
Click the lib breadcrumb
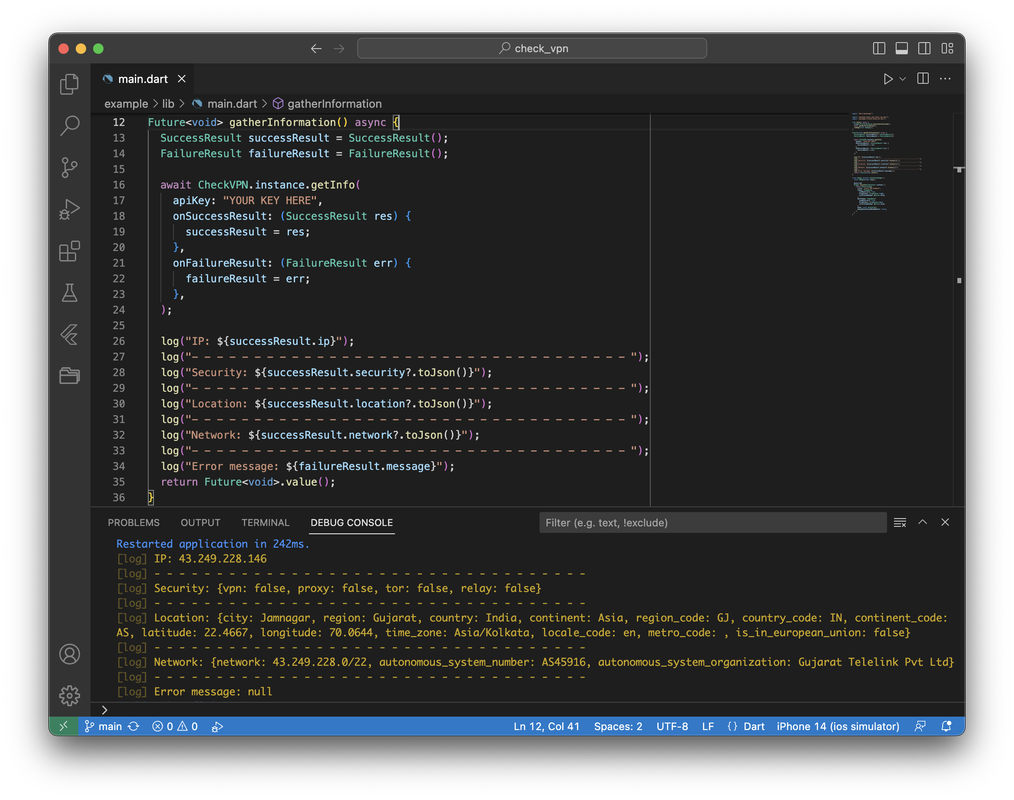[x=168, y=104]
